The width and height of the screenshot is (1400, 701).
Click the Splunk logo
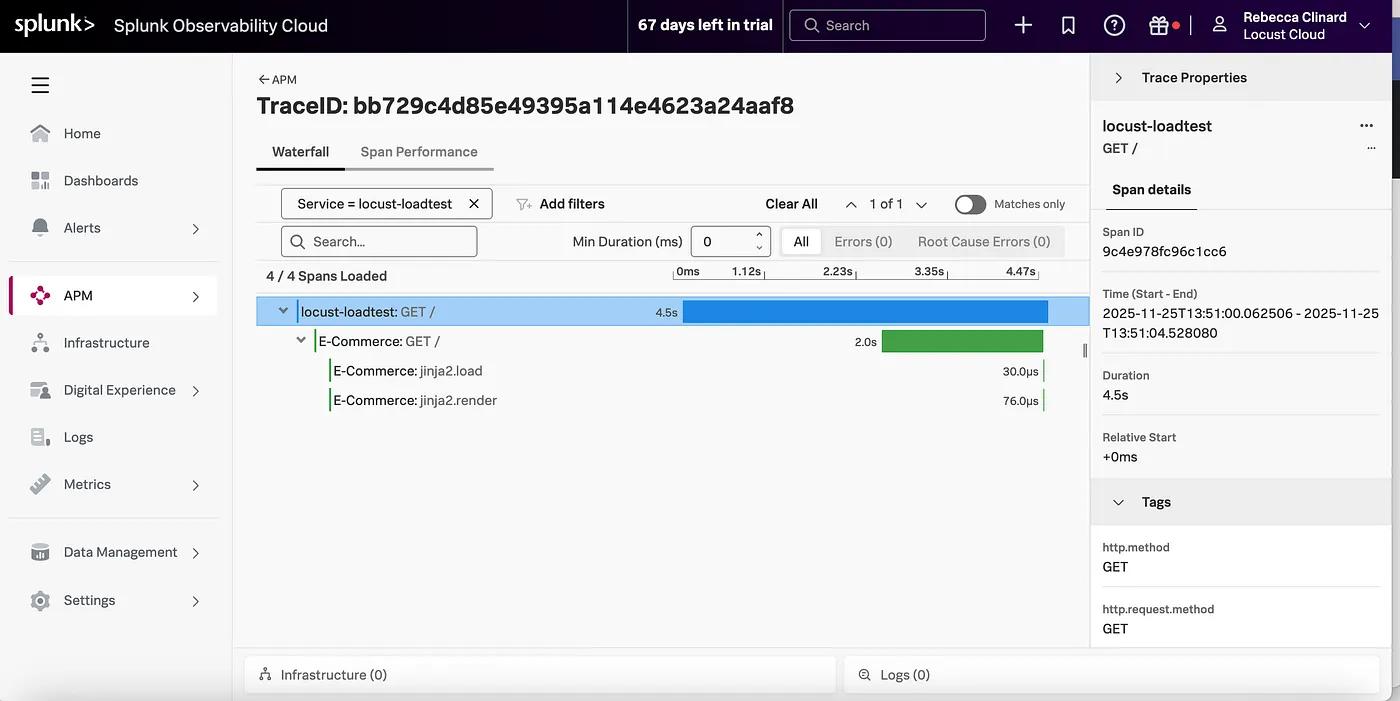(55, 25)
